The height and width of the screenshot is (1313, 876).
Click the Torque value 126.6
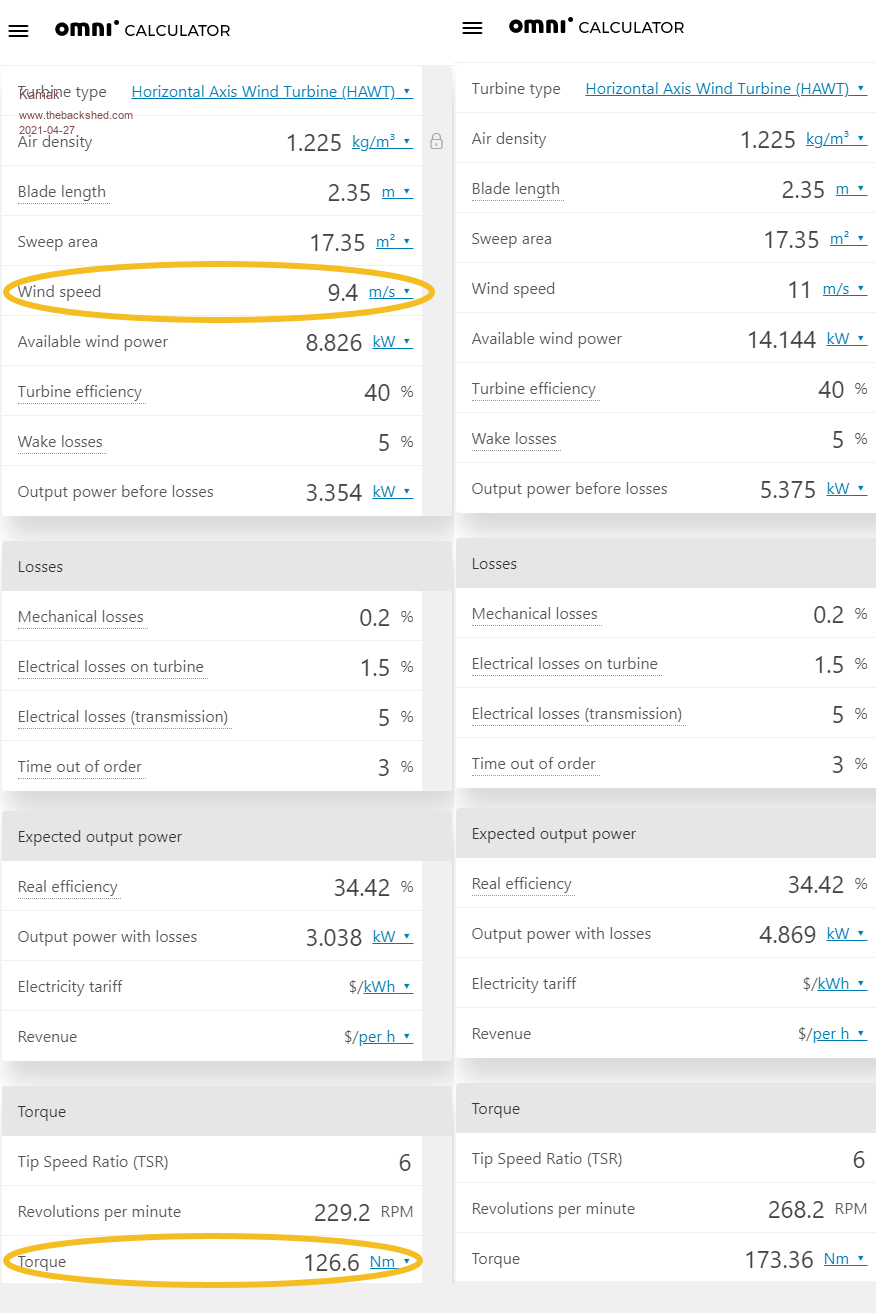(331, 1263)
